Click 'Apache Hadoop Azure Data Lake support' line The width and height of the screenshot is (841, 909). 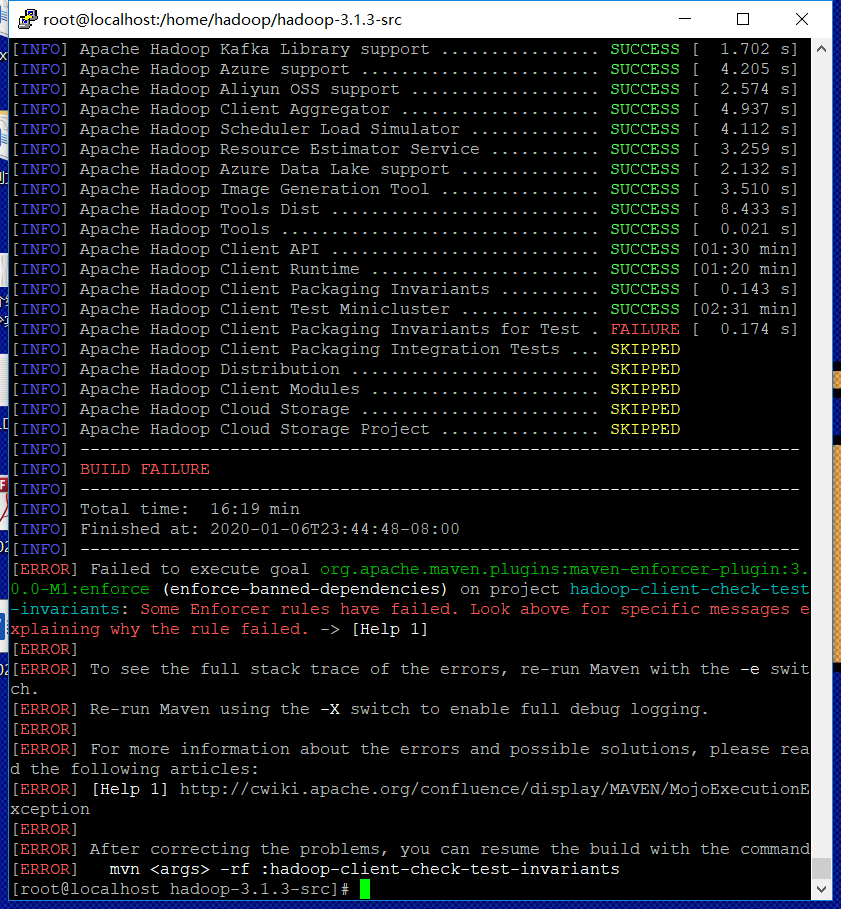tap(405, 169)
